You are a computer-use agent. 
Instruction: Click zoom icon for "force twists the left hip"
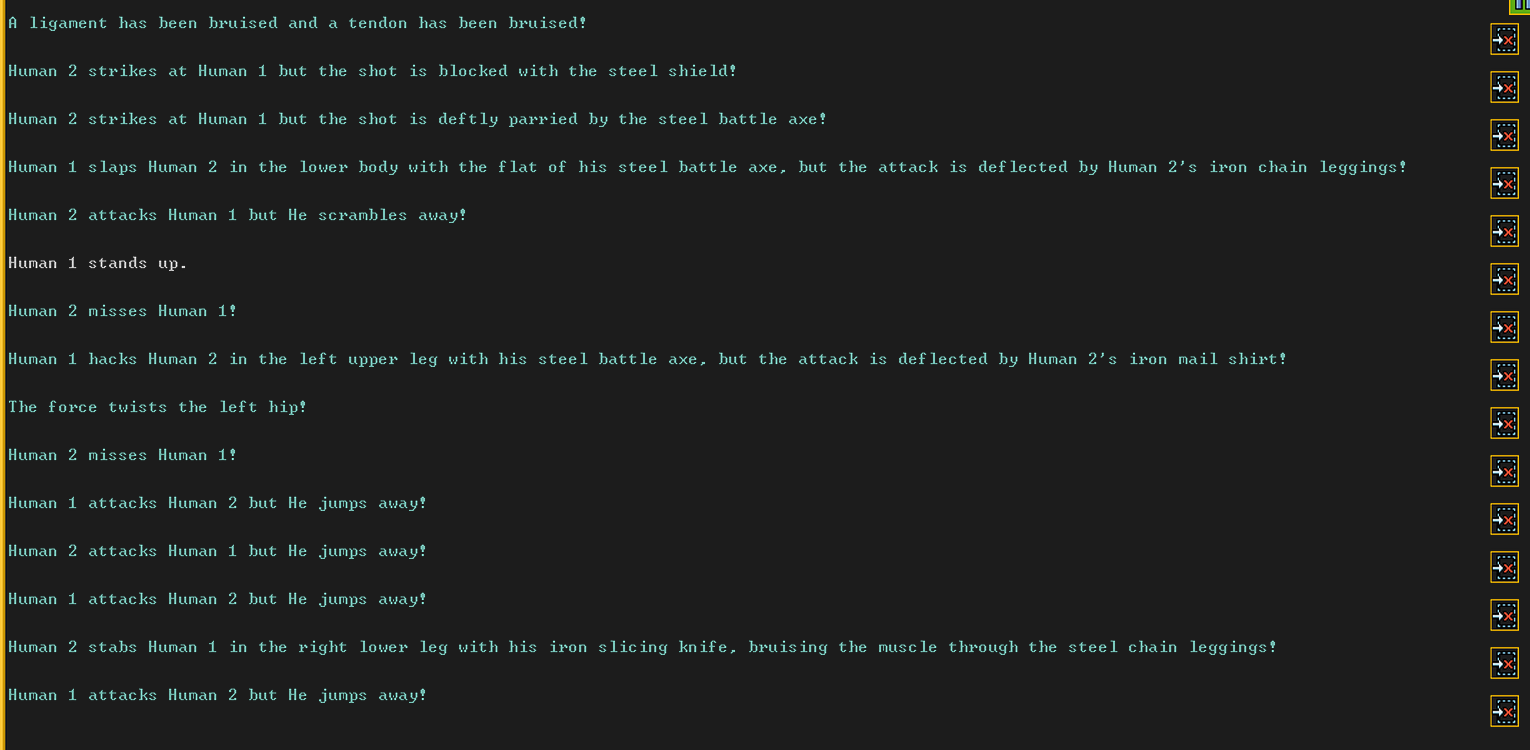click(1504, 424)
